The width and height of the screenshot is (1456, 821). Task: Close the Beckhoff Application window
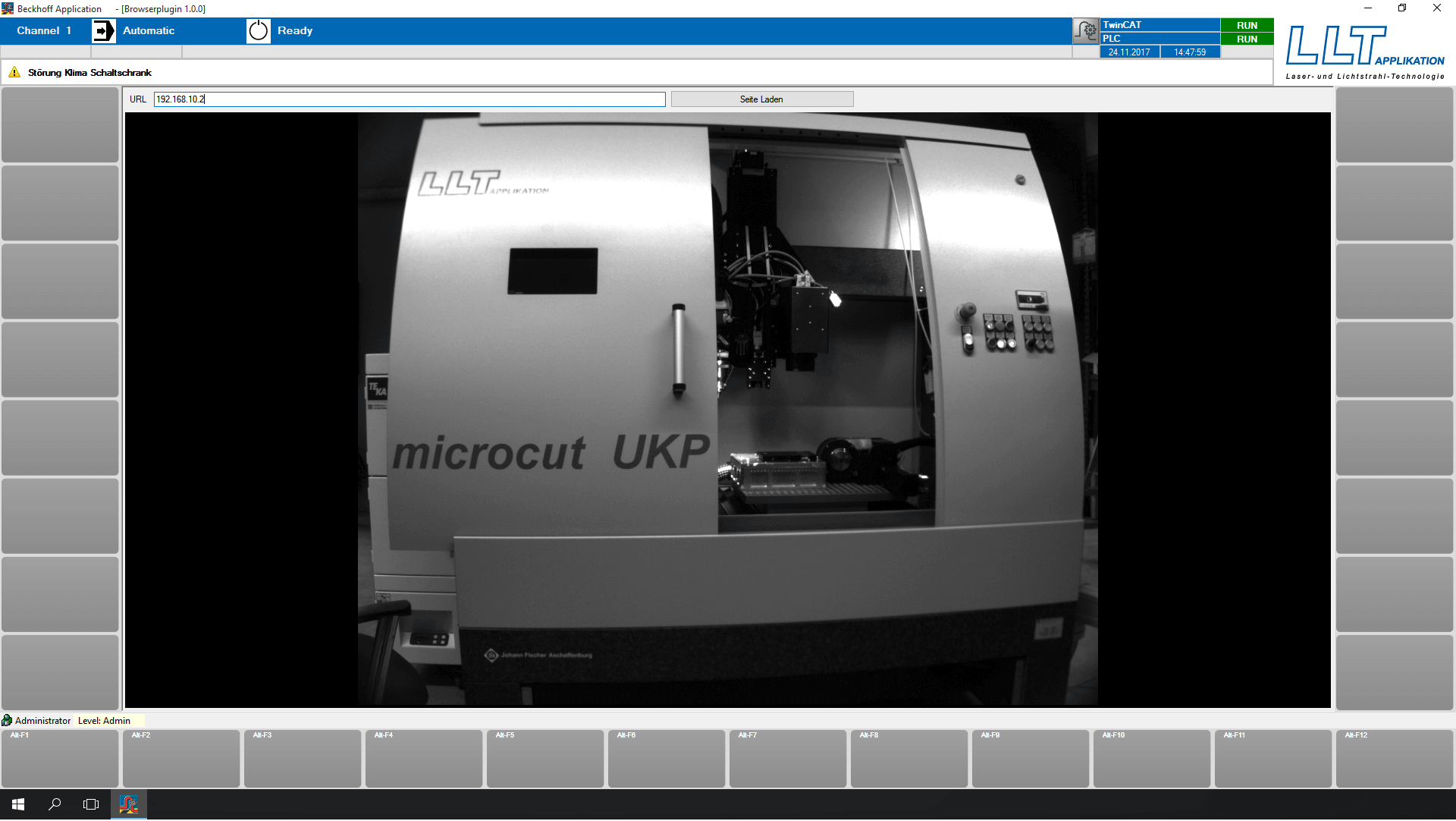click(x=1437, y=8)
